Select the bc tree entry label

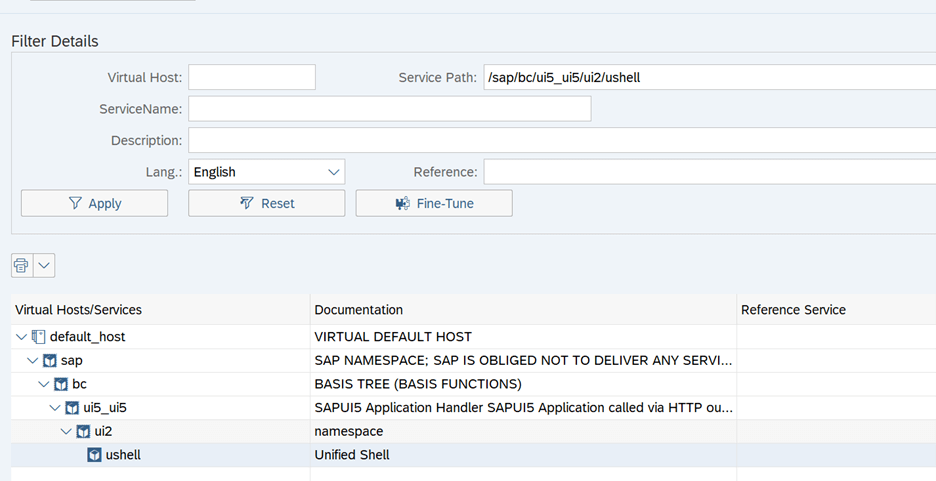[79, 384]
